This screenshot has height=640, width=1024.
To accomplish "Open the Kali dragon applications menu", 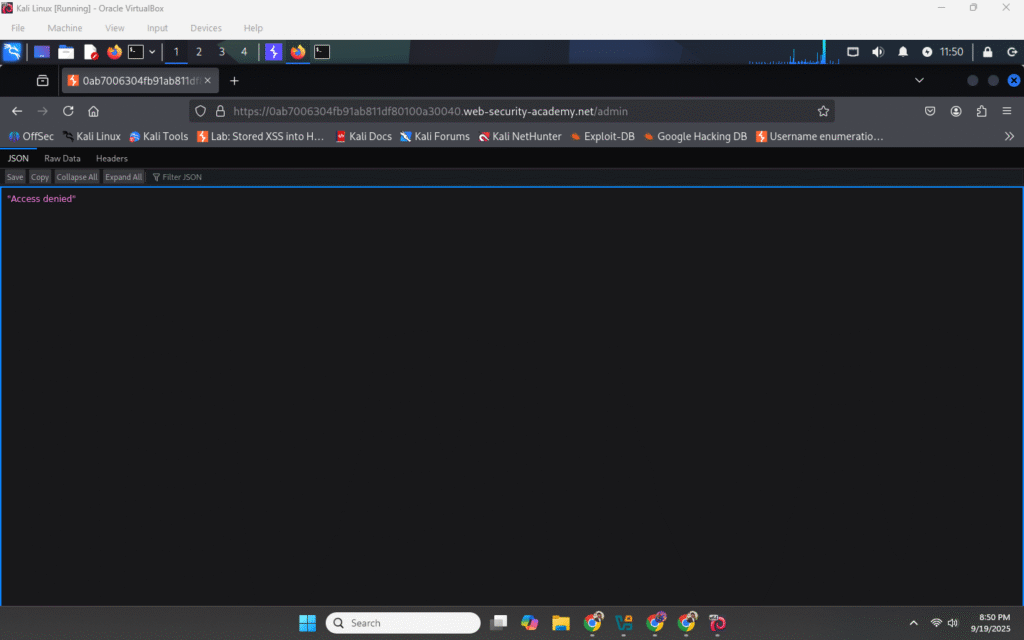I will pyautogui.click(x=12, y=52).
